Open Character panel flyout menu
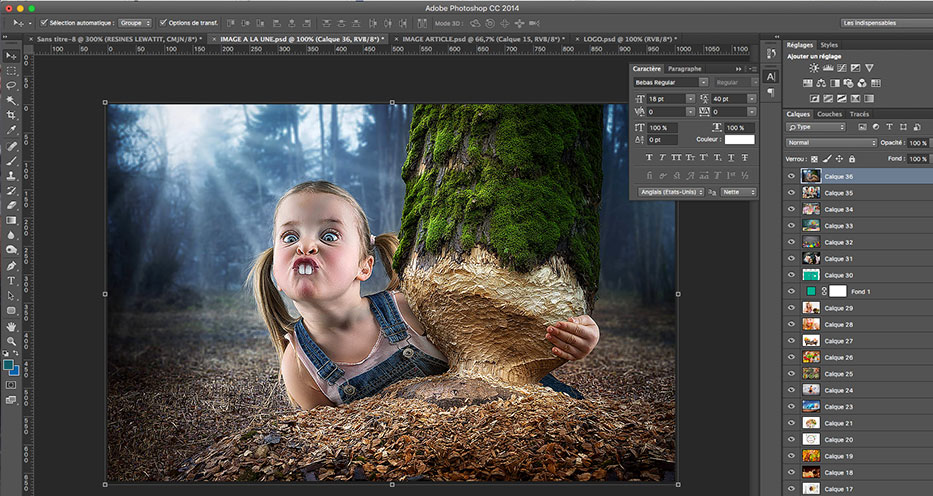 click(x=753, y=69)
